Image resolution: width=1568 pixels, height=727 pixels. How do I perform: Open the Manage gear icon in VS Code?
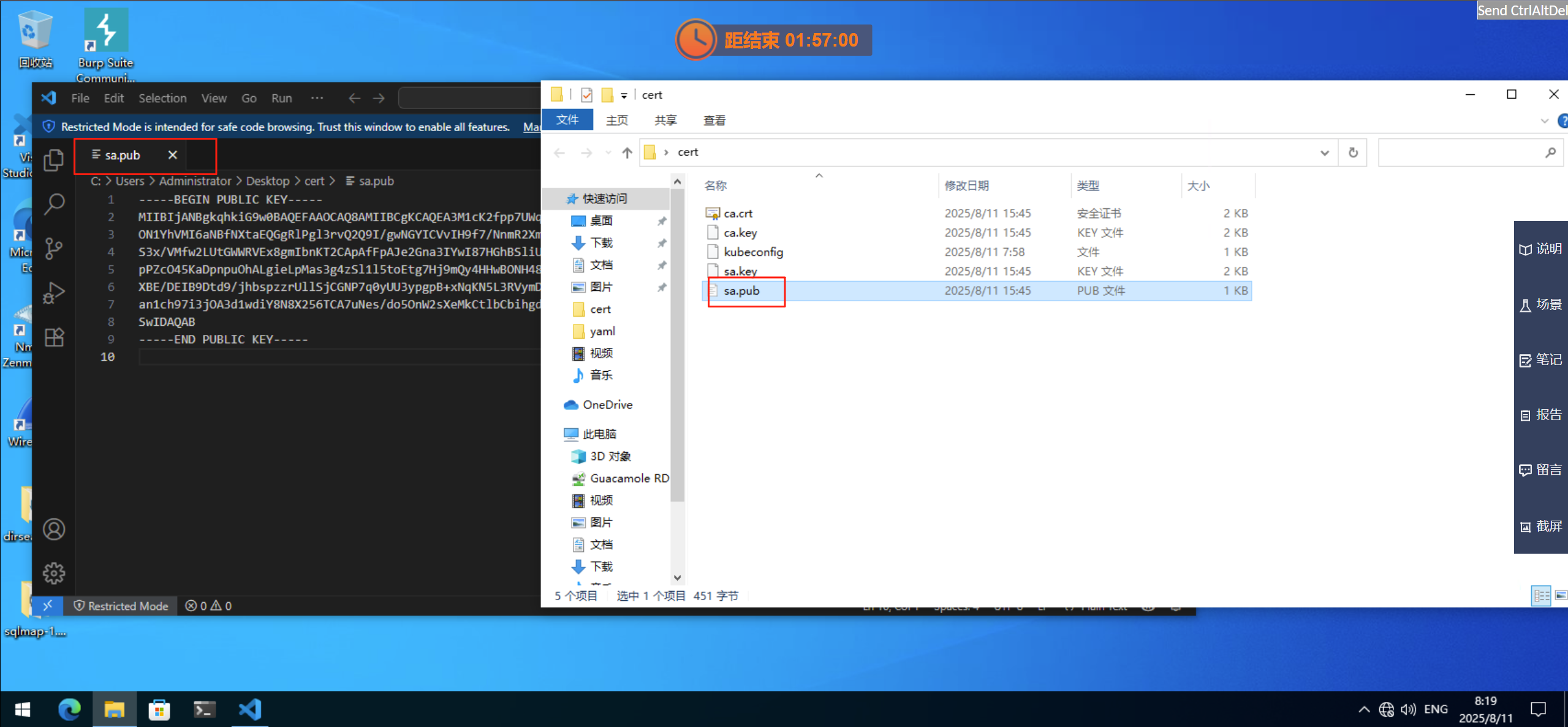click(54, 573)
